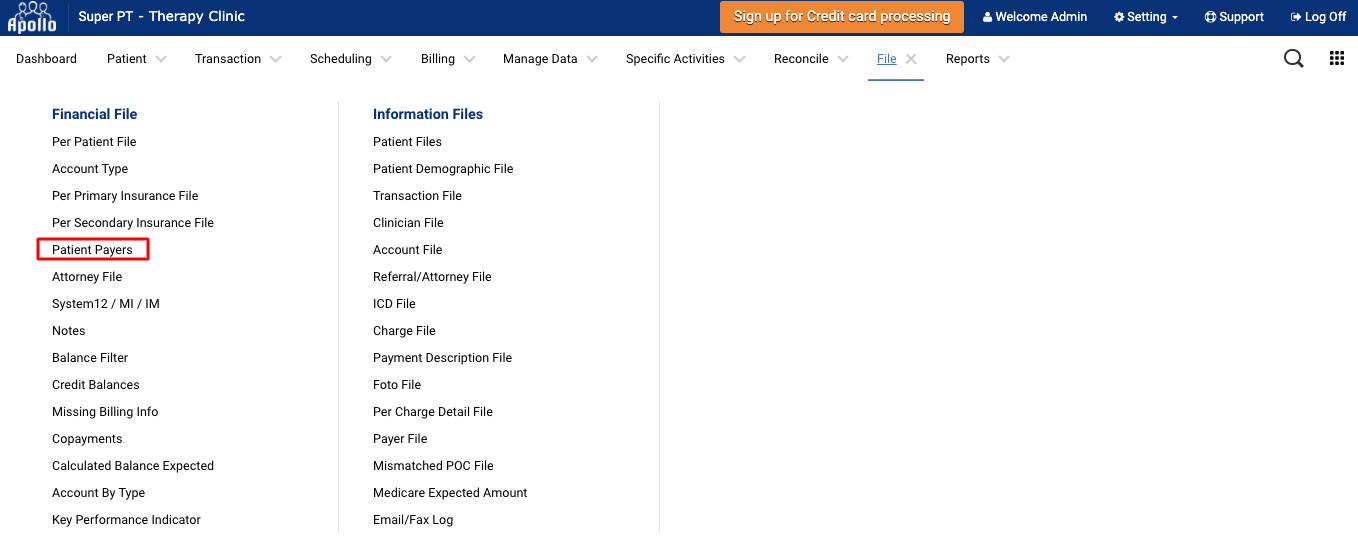
Task: Expand the Specific Activities menu
Action: pos(686,59)
